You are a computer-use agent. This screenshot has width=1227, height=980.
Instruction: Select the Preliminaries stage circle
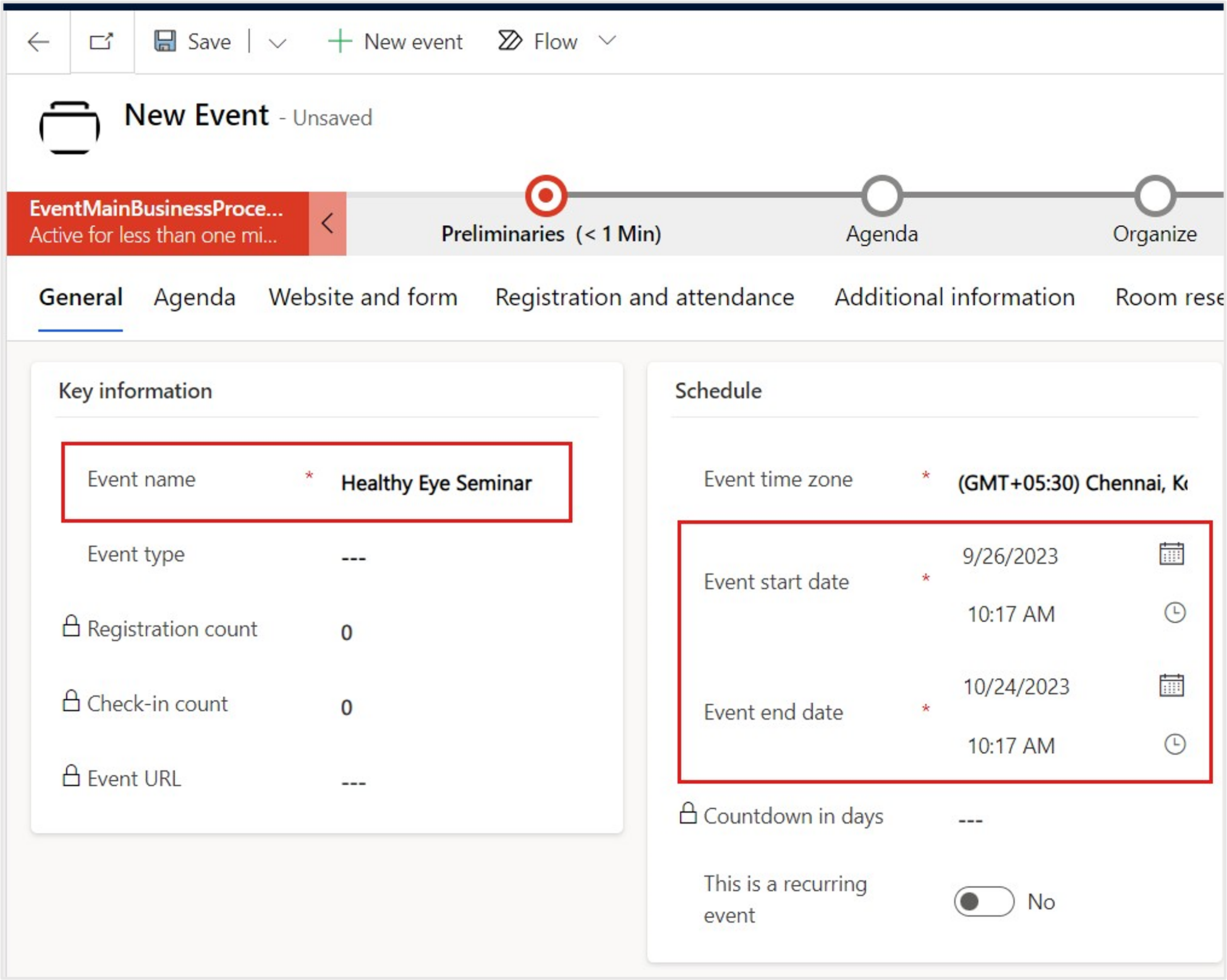546,196
